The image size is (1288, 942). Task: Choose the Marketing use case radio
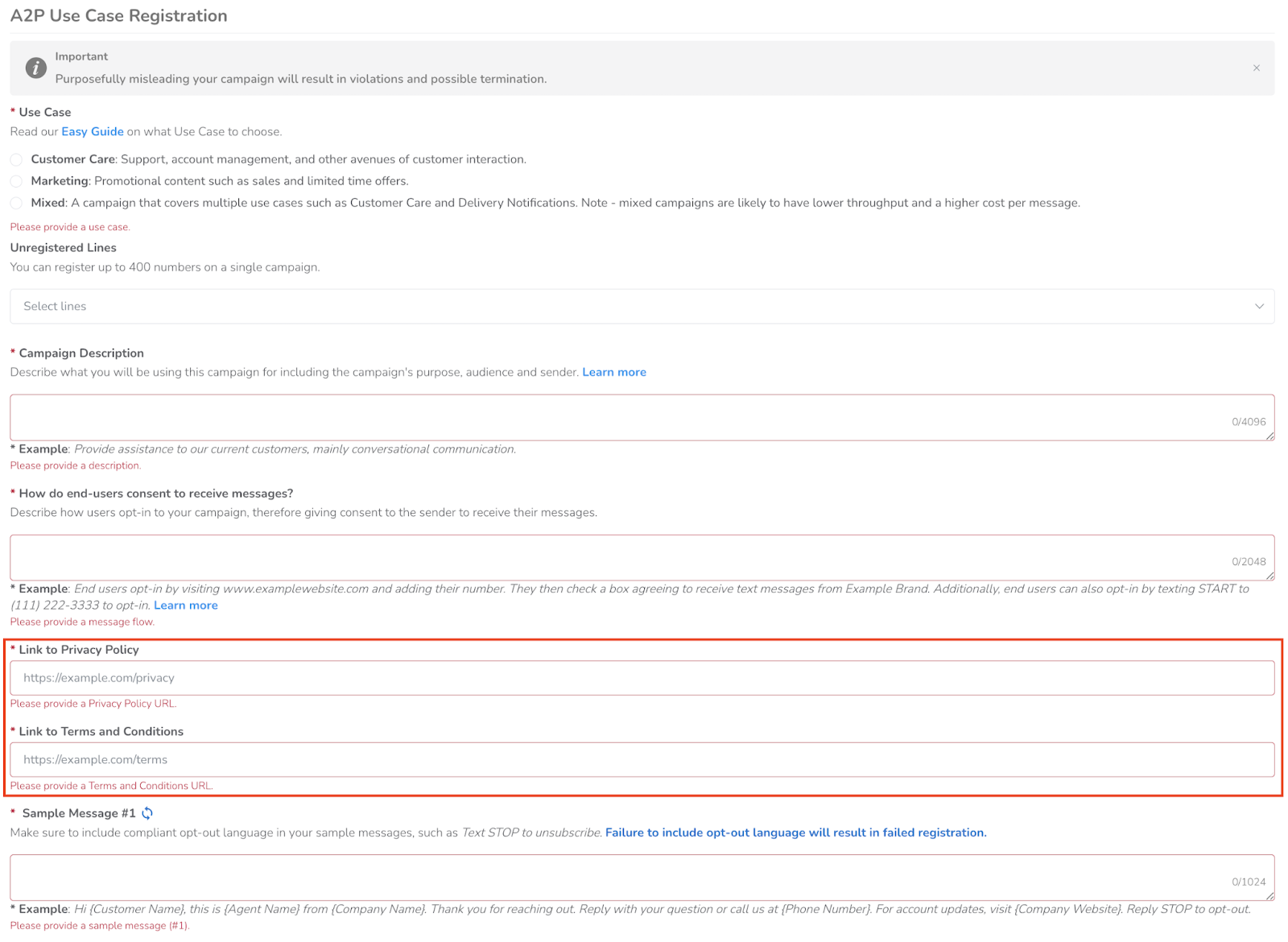(x=16, y=181)
